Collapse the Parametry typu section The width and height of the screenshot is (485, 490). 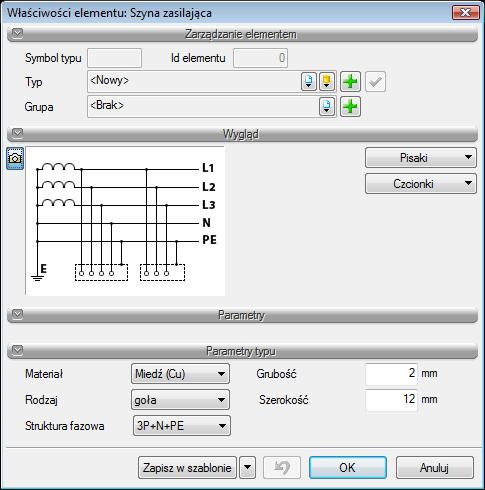[17, 350]
